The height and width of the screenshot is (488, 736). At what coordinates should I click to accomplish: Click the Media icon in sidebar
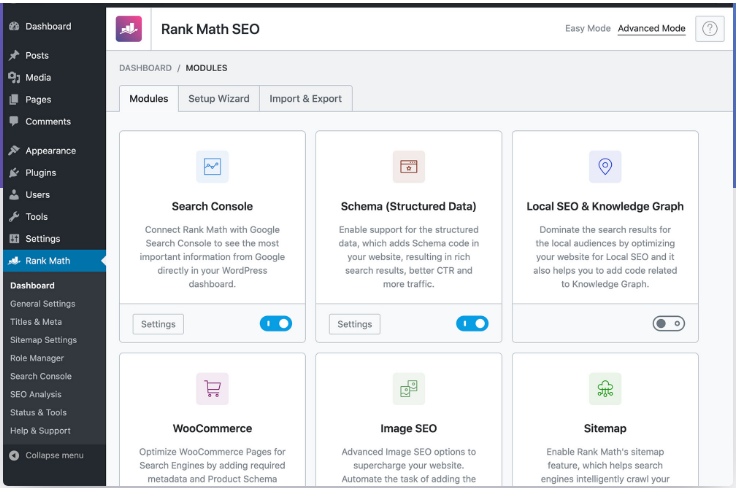pos(14,77)
